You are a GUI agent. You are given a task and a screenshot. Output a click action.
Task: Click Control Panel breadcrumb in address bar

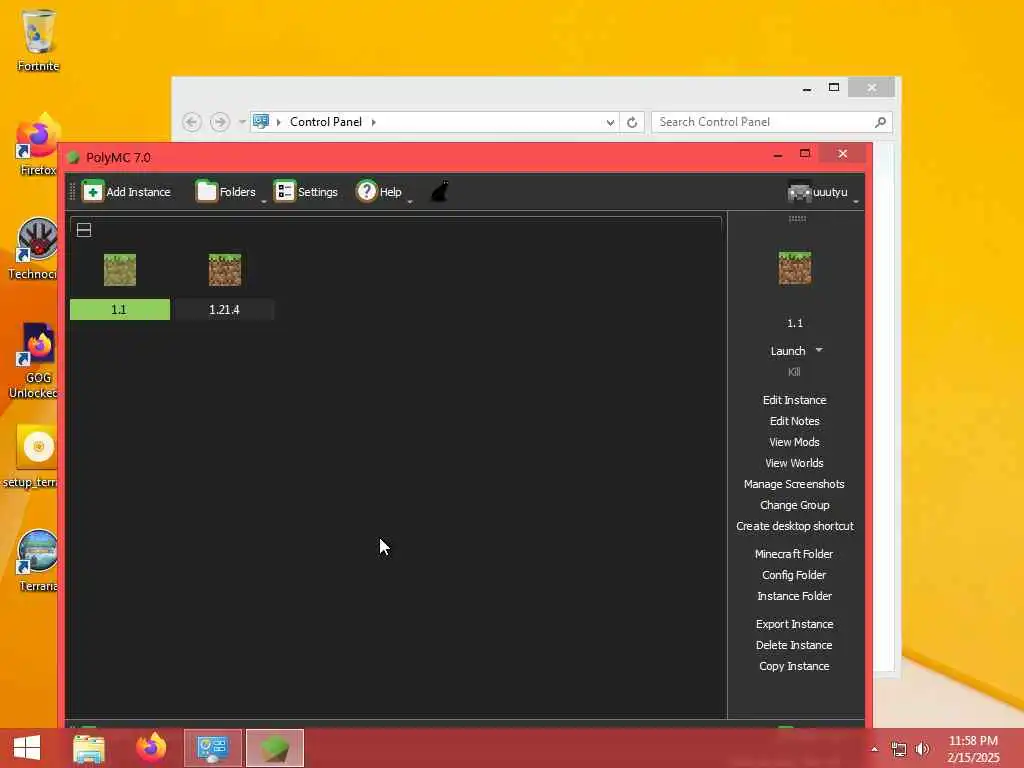326,122
